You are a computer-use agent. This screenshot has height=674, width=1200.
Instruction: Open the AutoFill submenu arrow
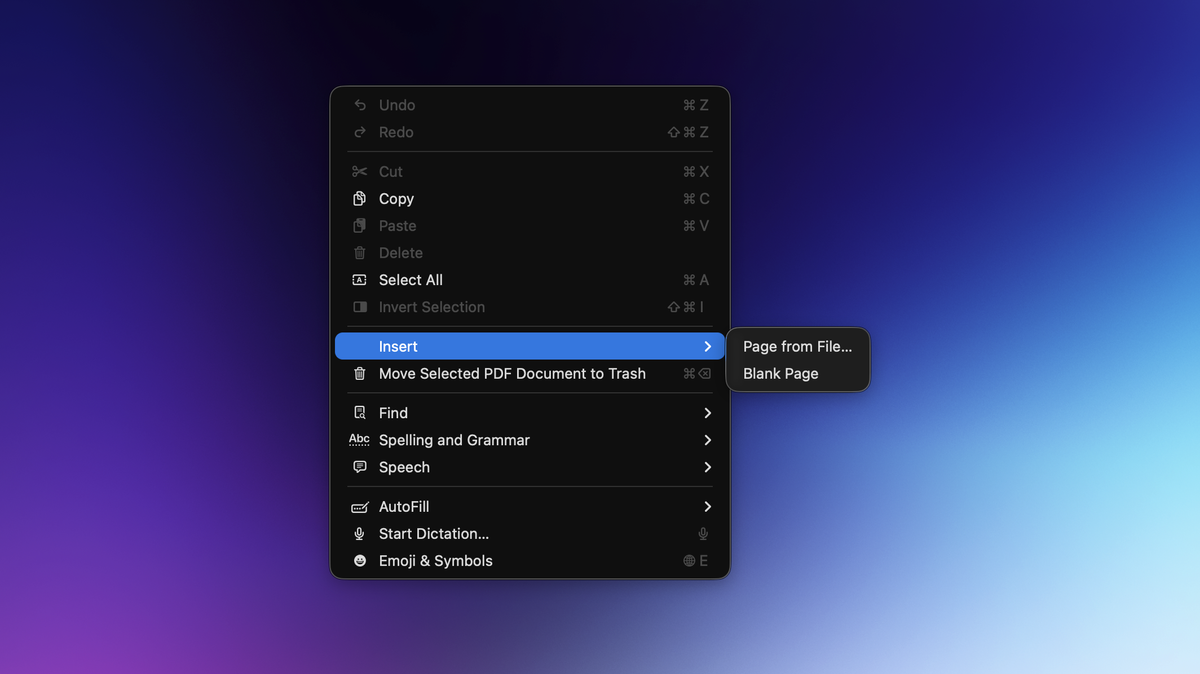[x=707, y=507]
